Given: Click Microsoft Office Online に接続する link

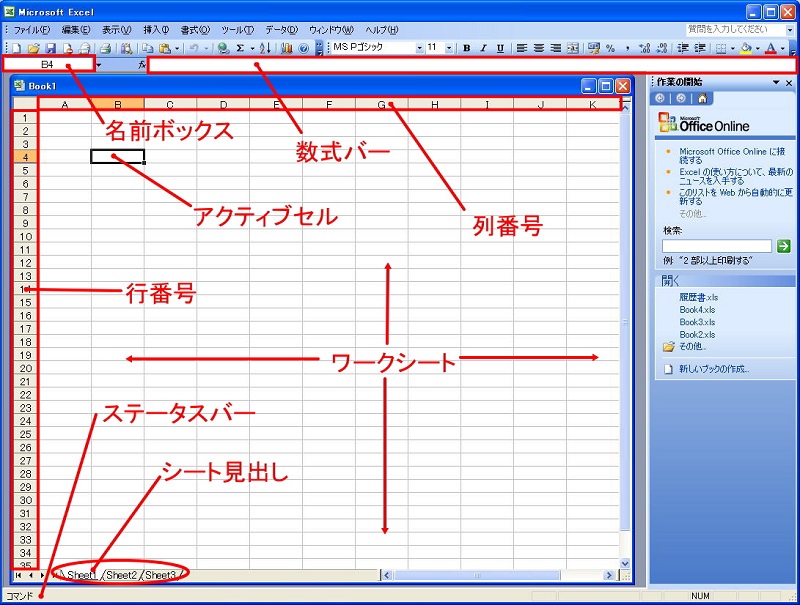Looking at the screenshot, I should click(x=732, y=156).
